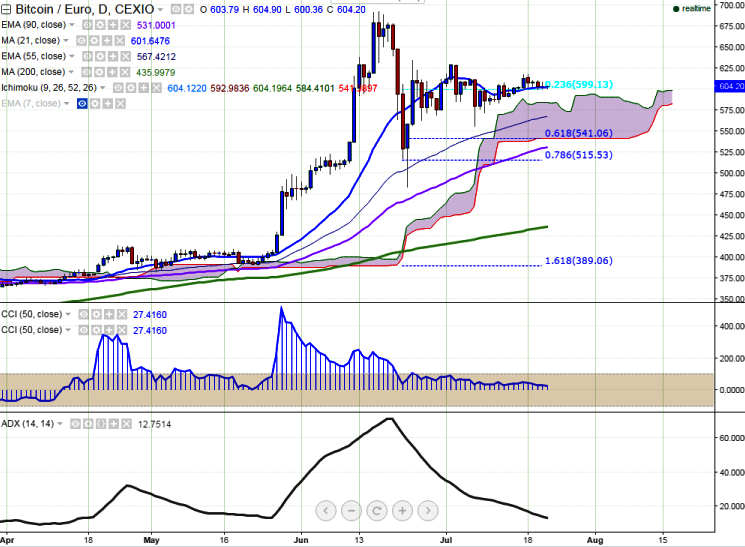Hide the EMA (55, close) line
This screenshot has width=745, height=547.
(x=87, y=57)
